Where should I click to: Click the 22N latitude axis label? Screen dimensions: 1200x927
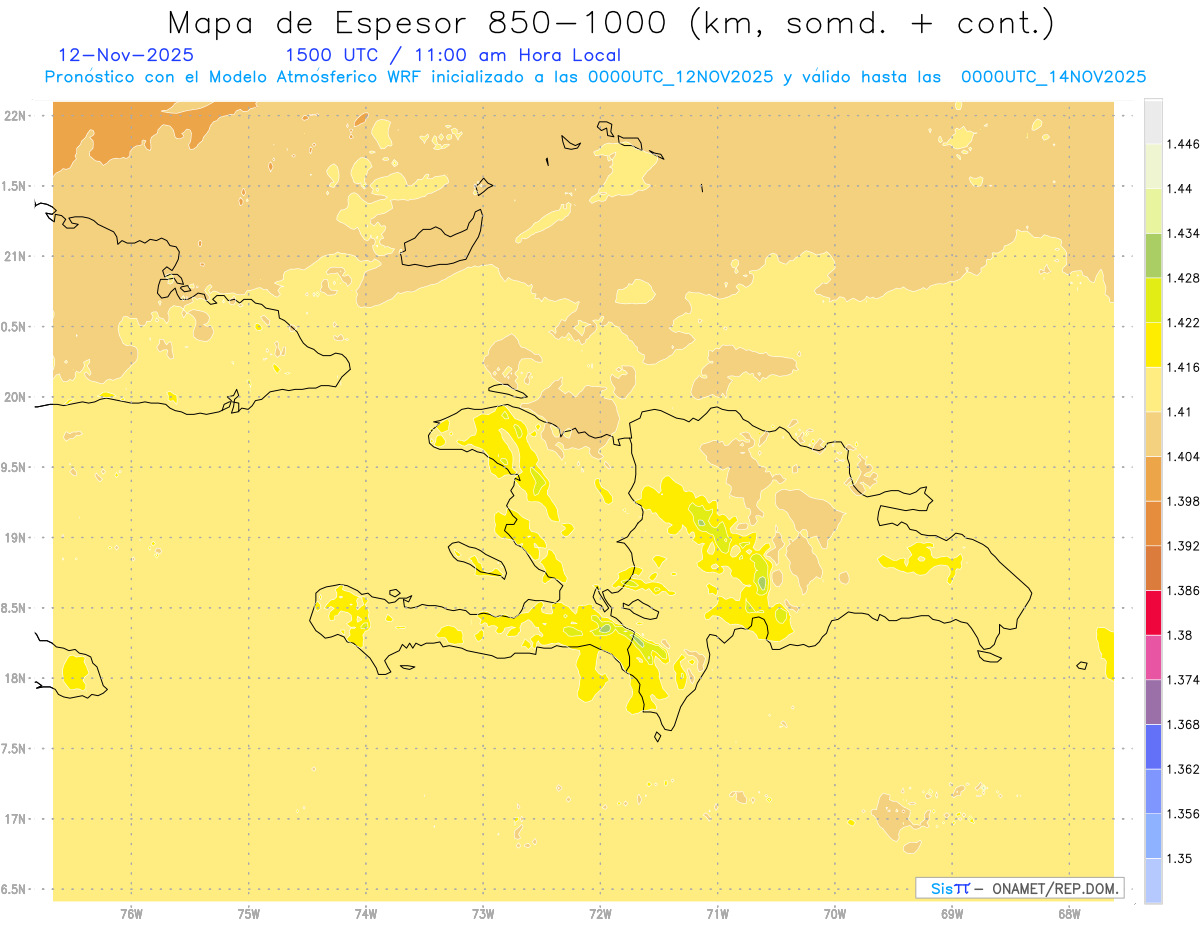coord(17,116)
